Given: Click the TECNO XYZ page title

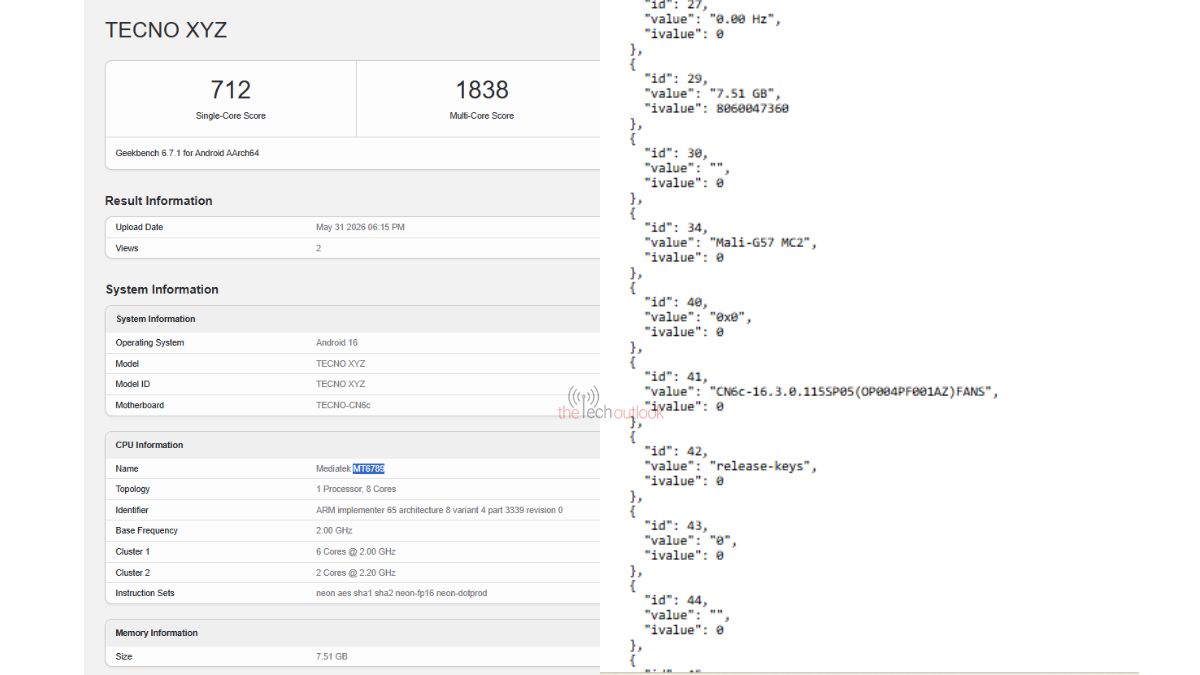Looking at the screenshot, I should tap(166, 30).
